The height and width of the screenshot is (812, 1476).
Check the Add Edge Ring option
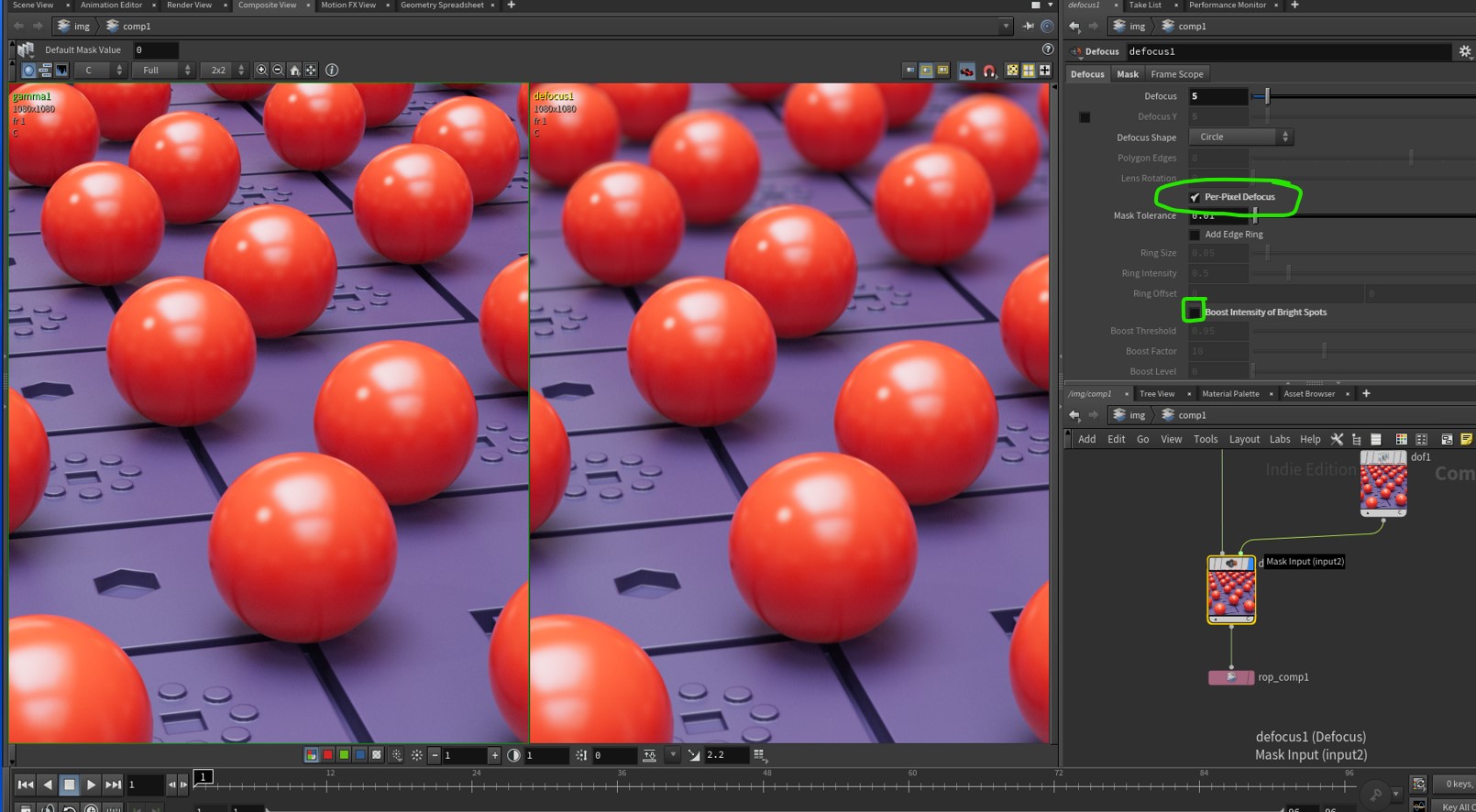coord(1195,235)
